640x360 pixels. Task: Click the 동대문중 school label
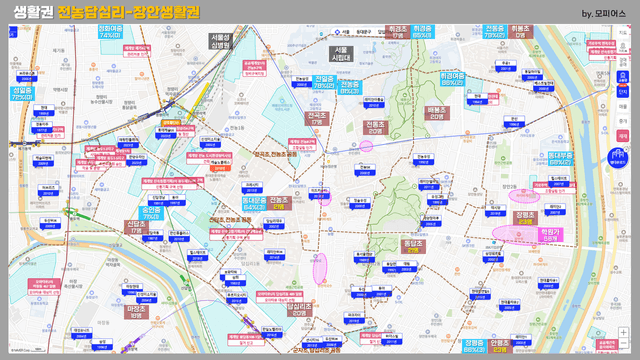click(254, 203)
